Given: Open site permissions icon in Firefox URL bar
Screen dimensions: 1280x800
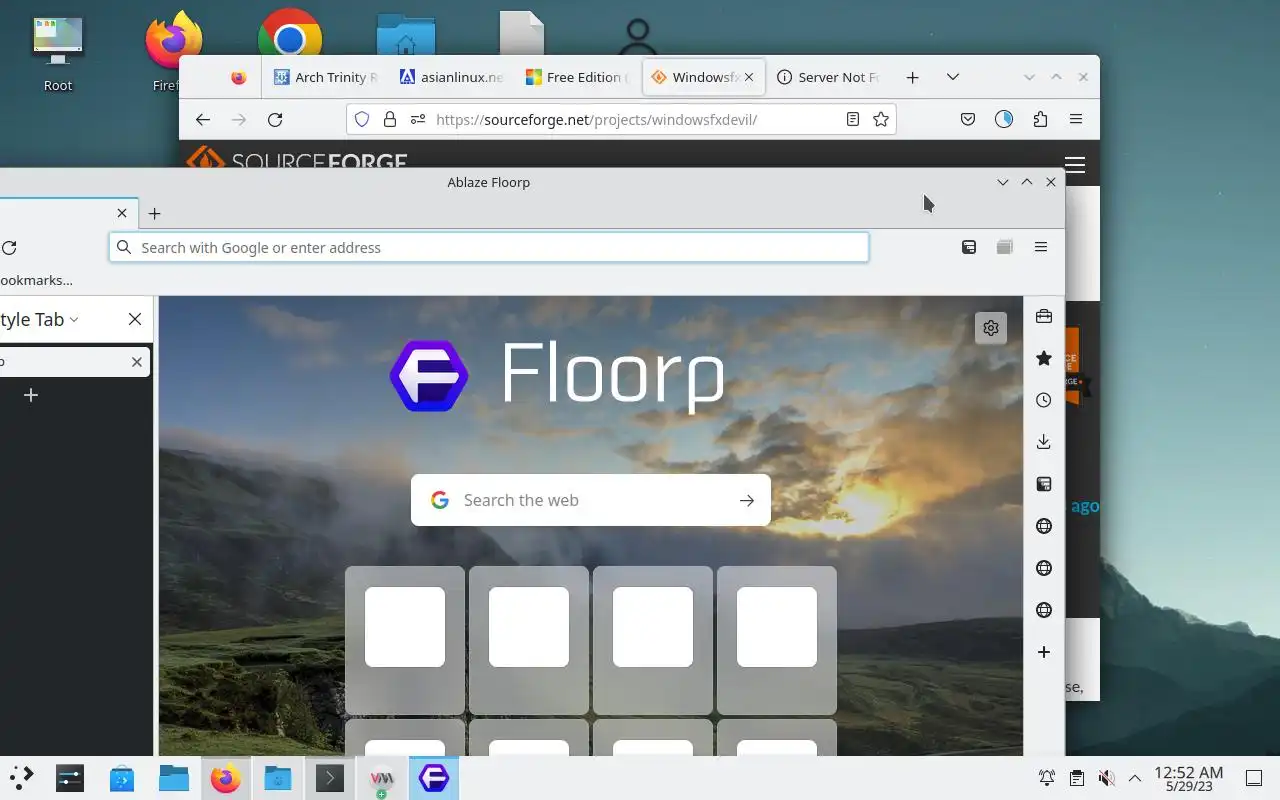Looking at the screenshot, I should coord(418,119).
